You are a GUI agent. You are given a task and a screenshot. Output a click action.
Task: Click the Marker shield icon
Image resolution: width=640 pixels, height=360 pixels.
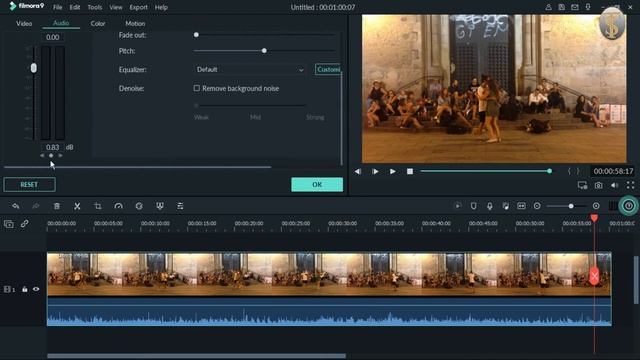pyautogui.click(x=473, y=206)
